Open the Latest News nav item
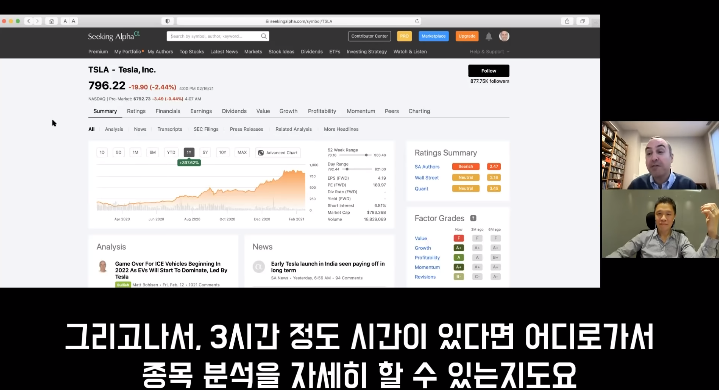 [x=224, y=52]
